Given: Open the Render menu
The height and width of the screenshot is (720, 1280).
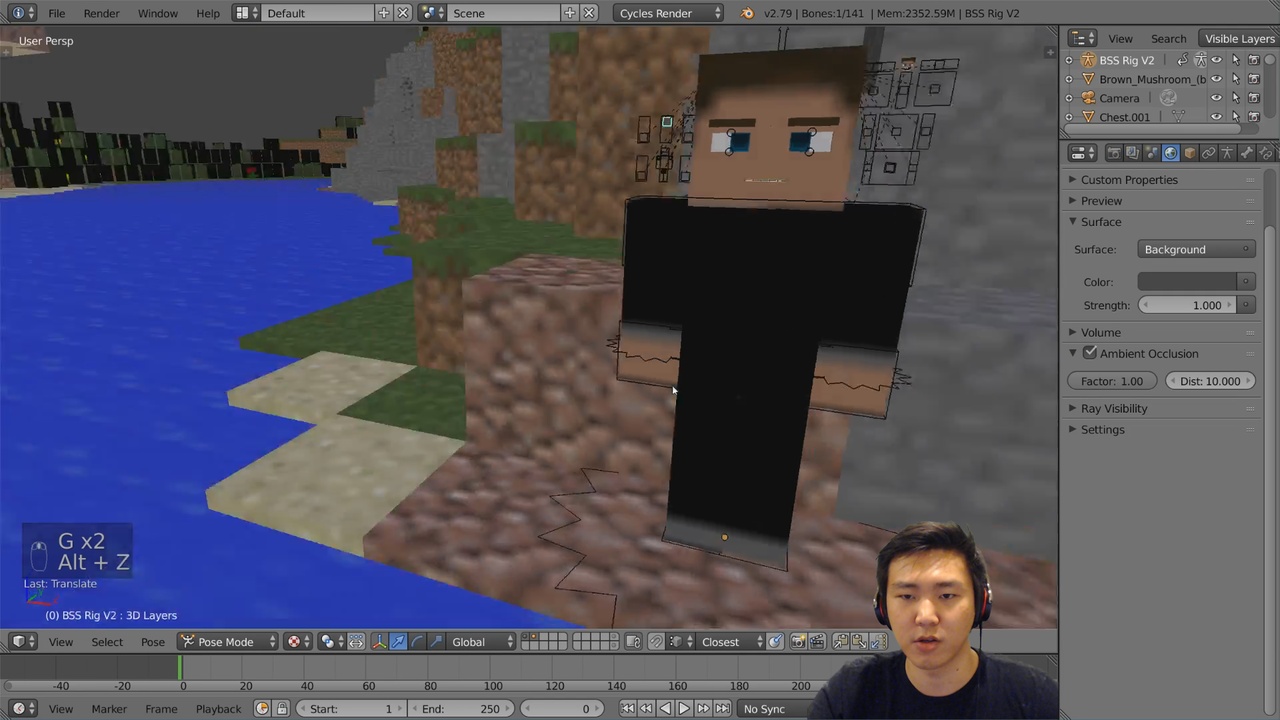Looking at the screenshot, I should tap(101, 13).
